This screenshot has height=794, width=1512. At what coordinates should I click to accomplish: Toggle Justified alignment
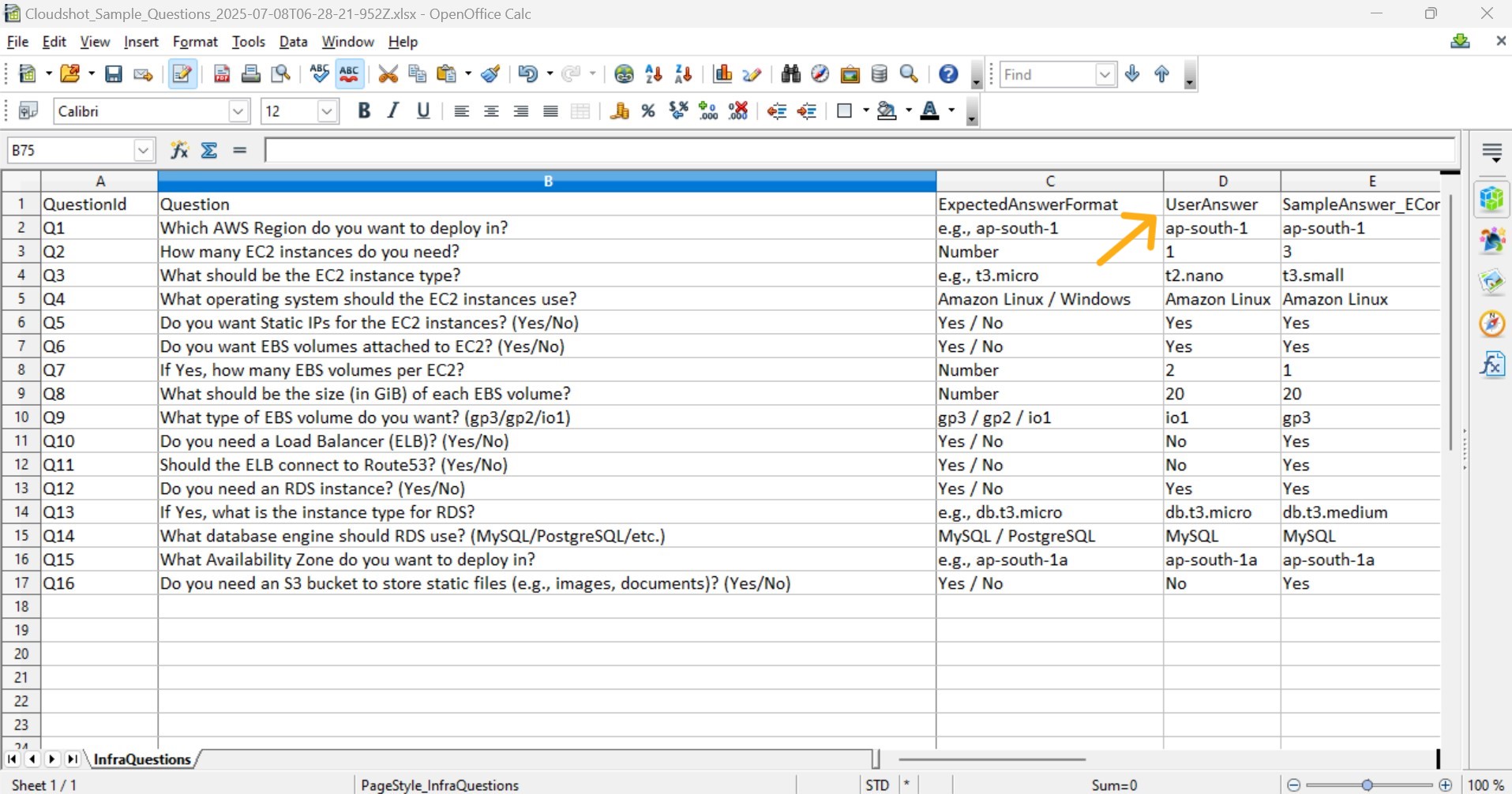pyautogui.click(x=551, y=111)
